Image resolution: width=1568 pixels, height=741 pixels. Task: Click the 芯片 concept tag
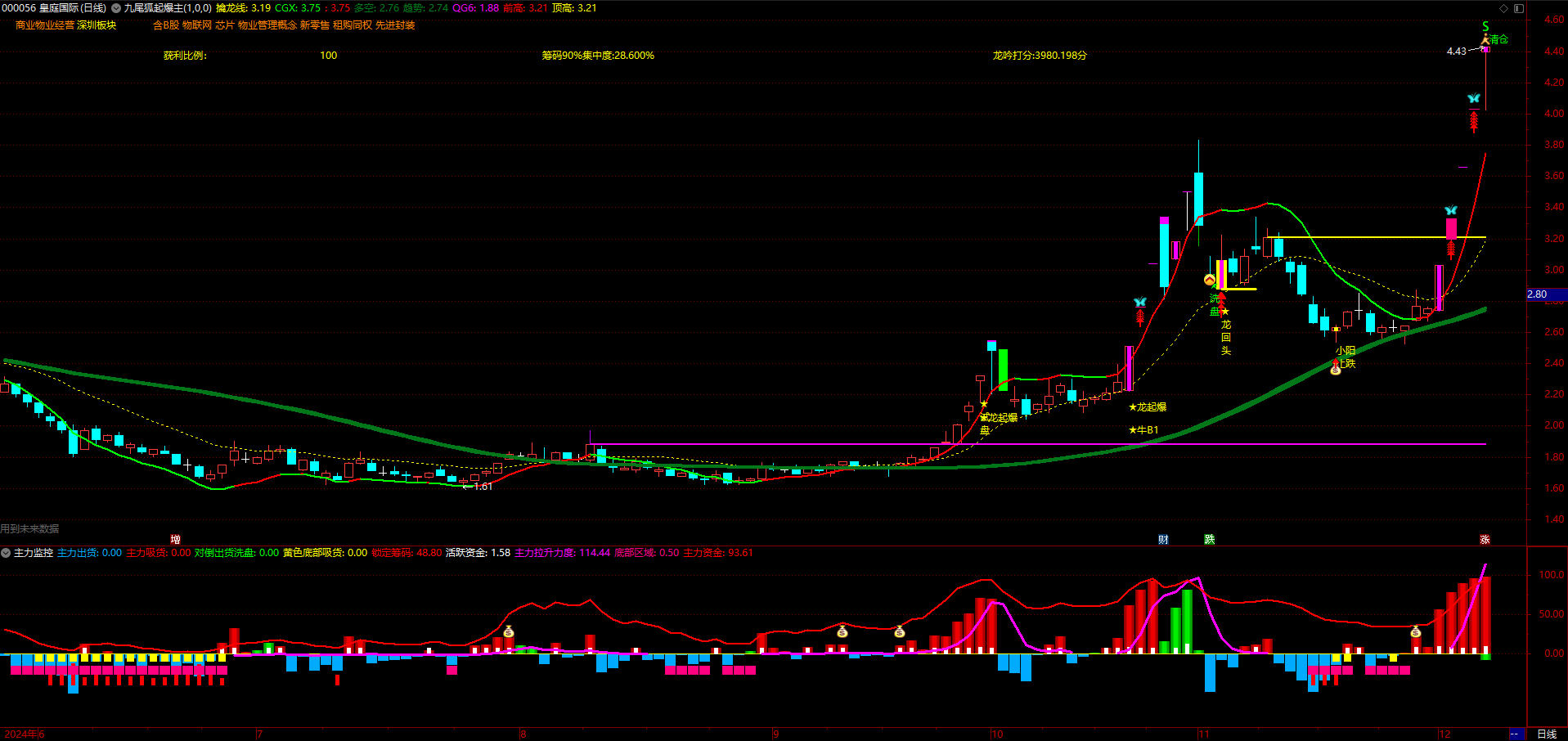point(225,25)
